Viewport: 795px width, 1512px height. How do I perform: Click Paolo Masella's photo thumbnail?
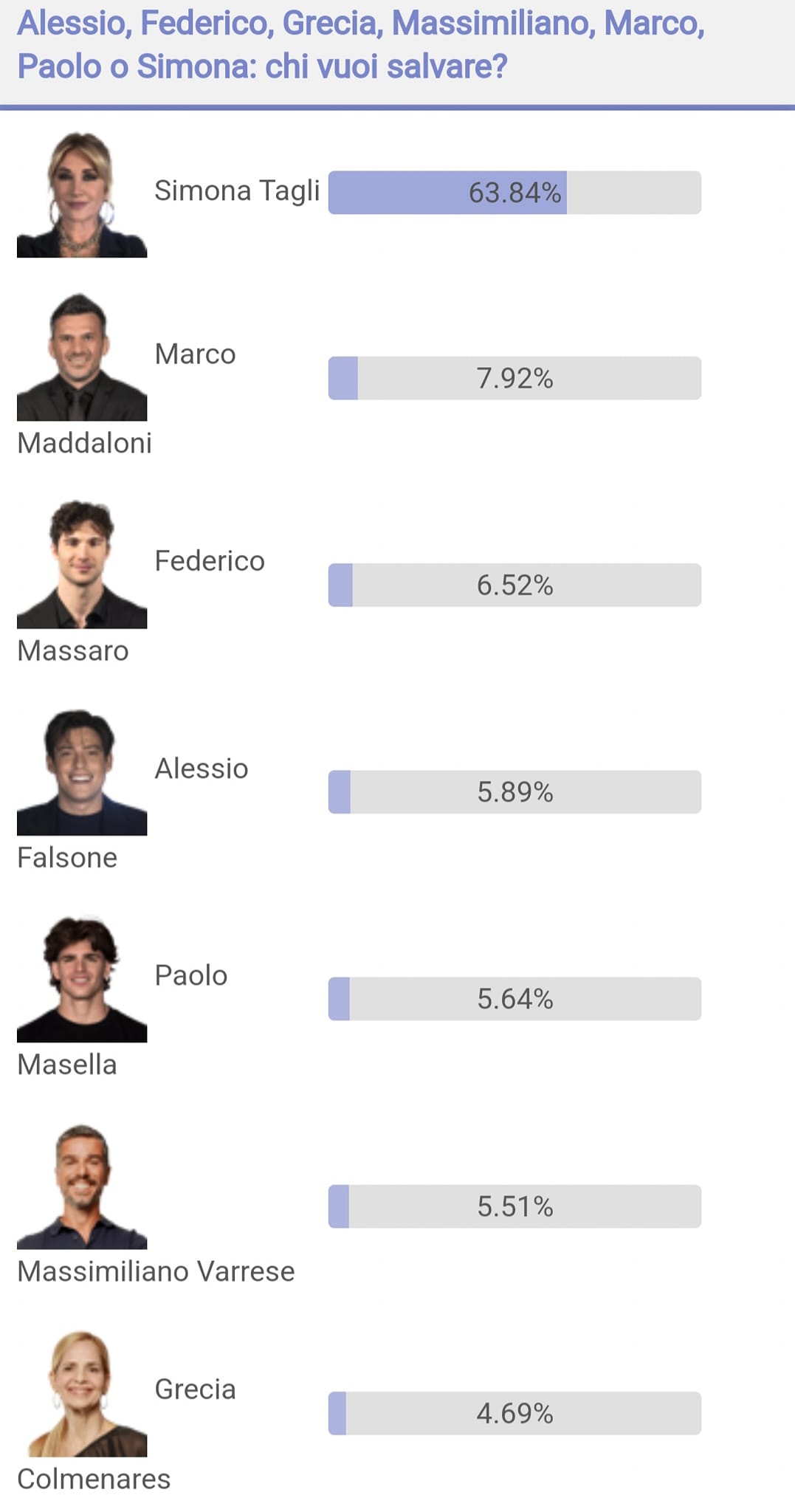[x=82, y=977]
